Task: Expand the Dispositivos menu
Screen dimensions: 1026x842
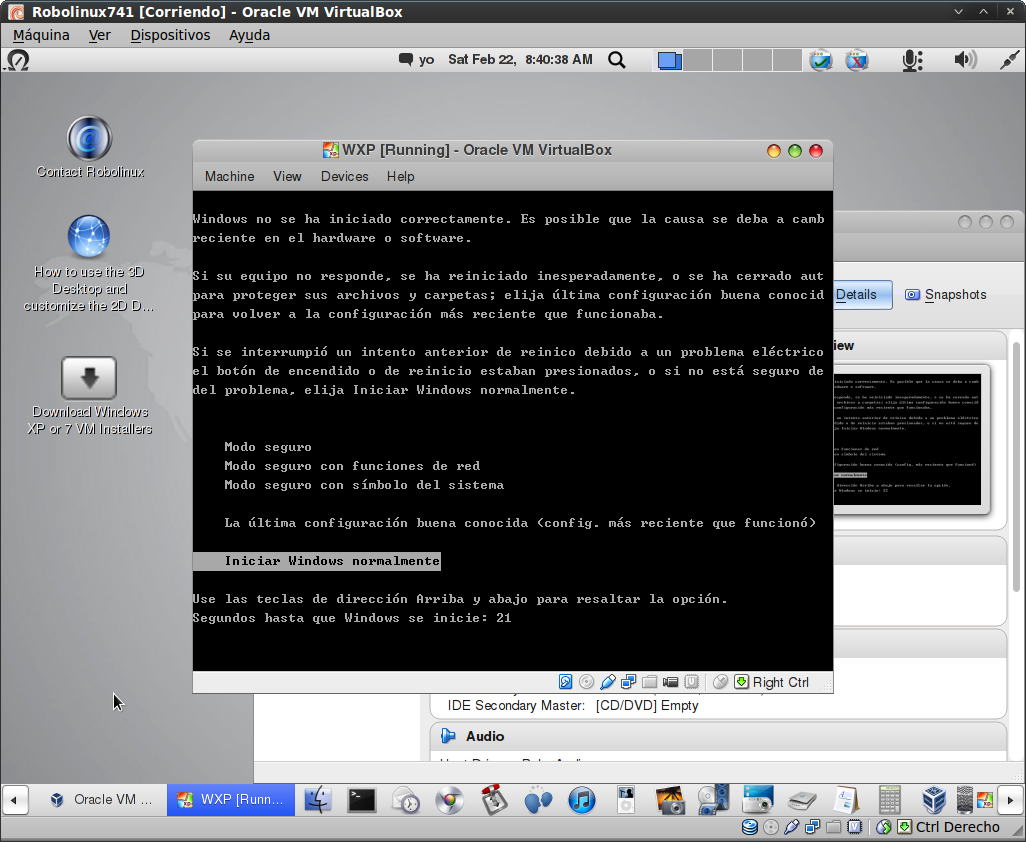Action: 170,35
